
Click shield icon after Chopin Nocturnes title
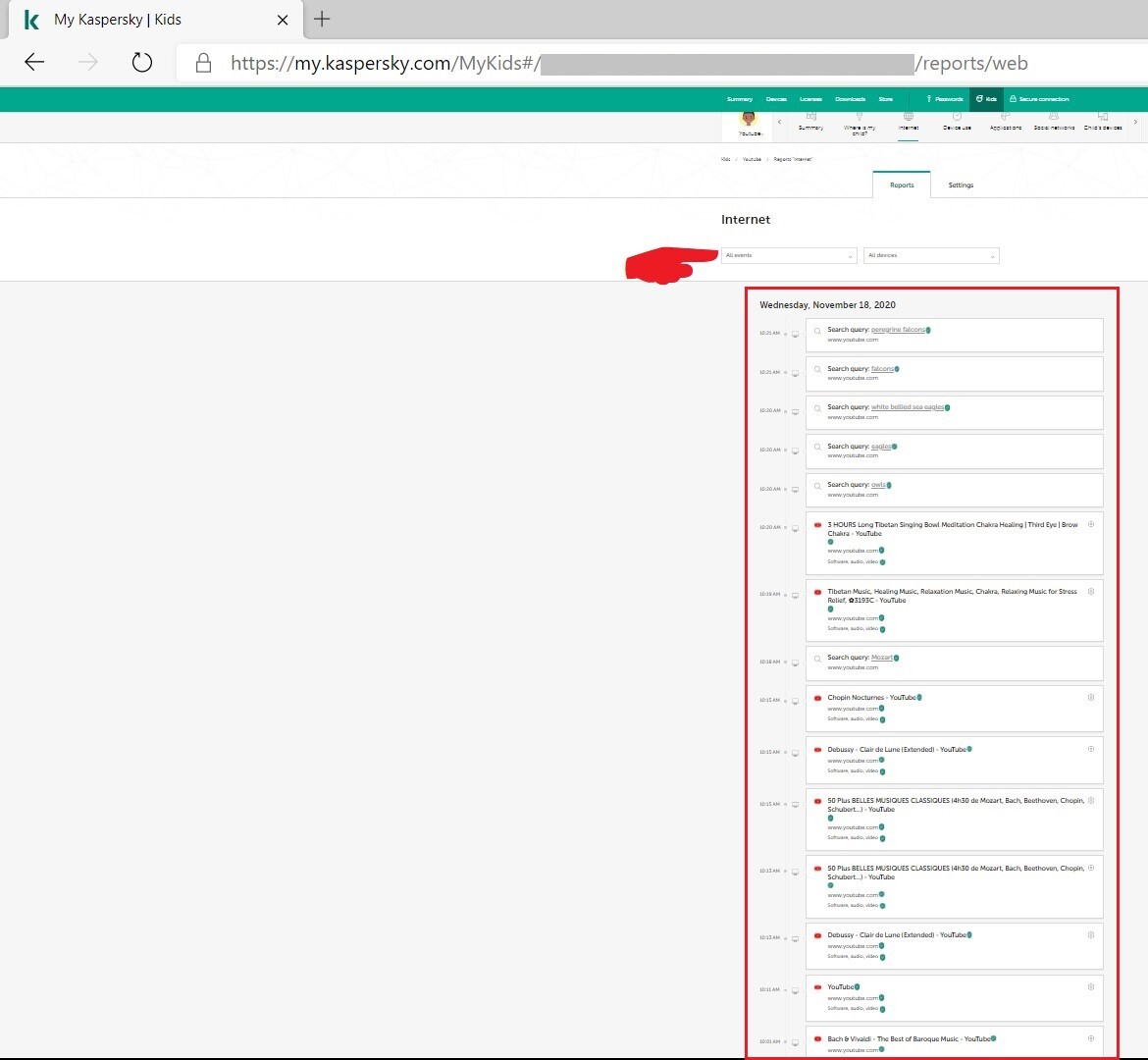click(919, 698)
